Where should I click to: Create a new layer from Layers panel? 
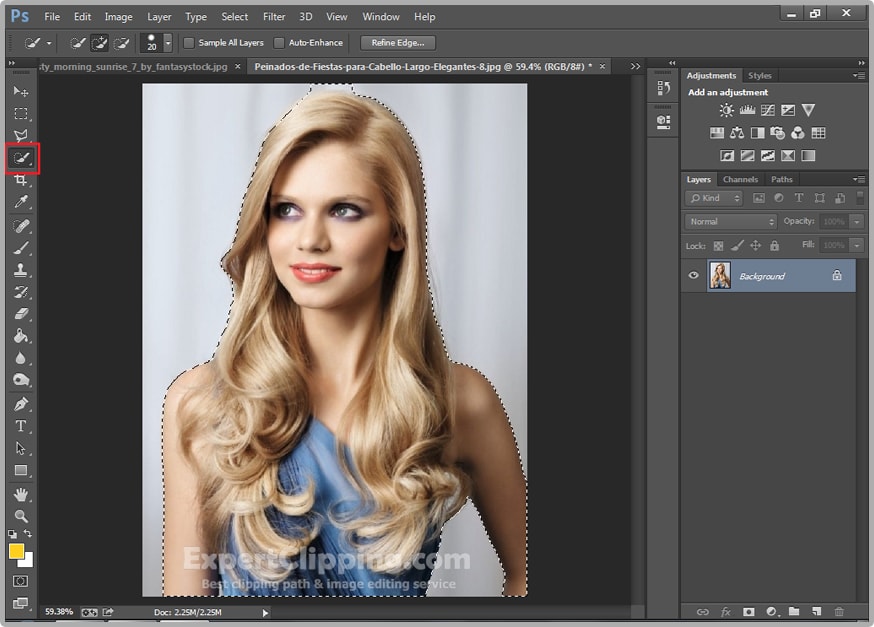pos(817,611)
